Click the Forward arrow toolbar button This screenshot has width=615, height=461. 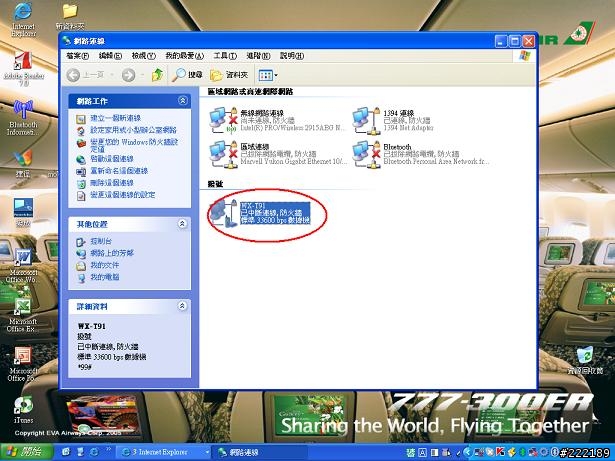pos(129,75)
